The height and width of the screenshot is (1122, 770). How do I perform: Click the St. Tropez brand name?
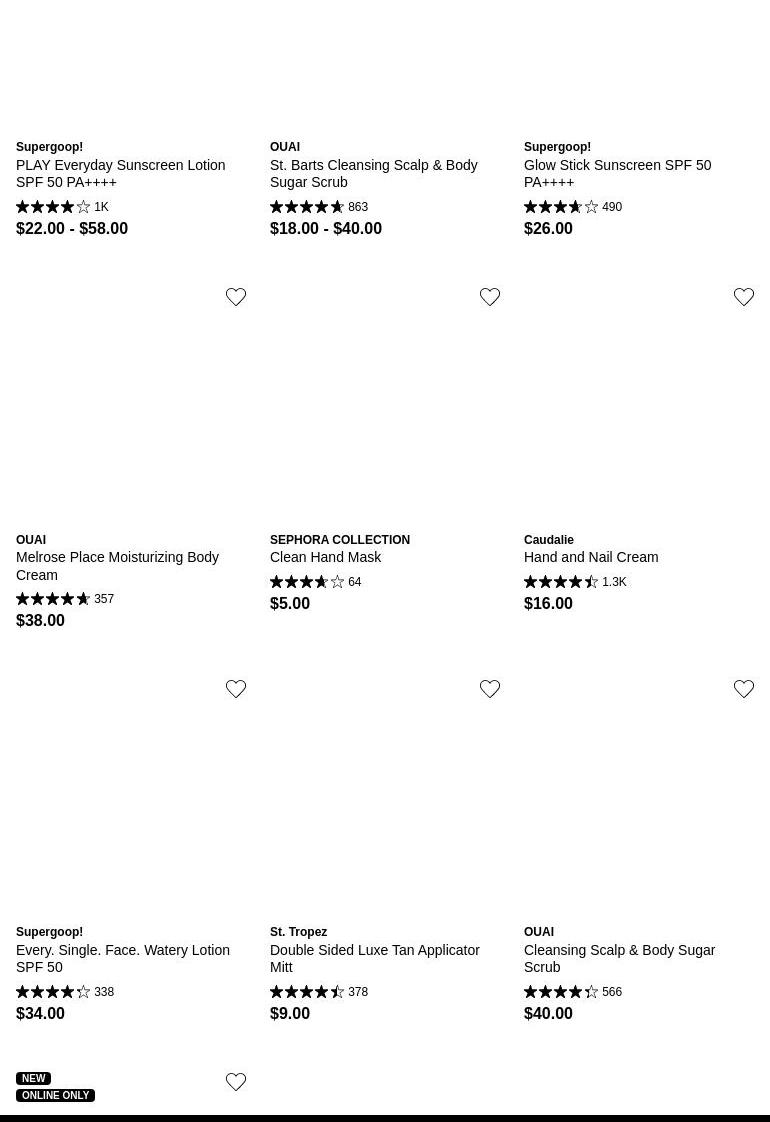pos(298,932)
